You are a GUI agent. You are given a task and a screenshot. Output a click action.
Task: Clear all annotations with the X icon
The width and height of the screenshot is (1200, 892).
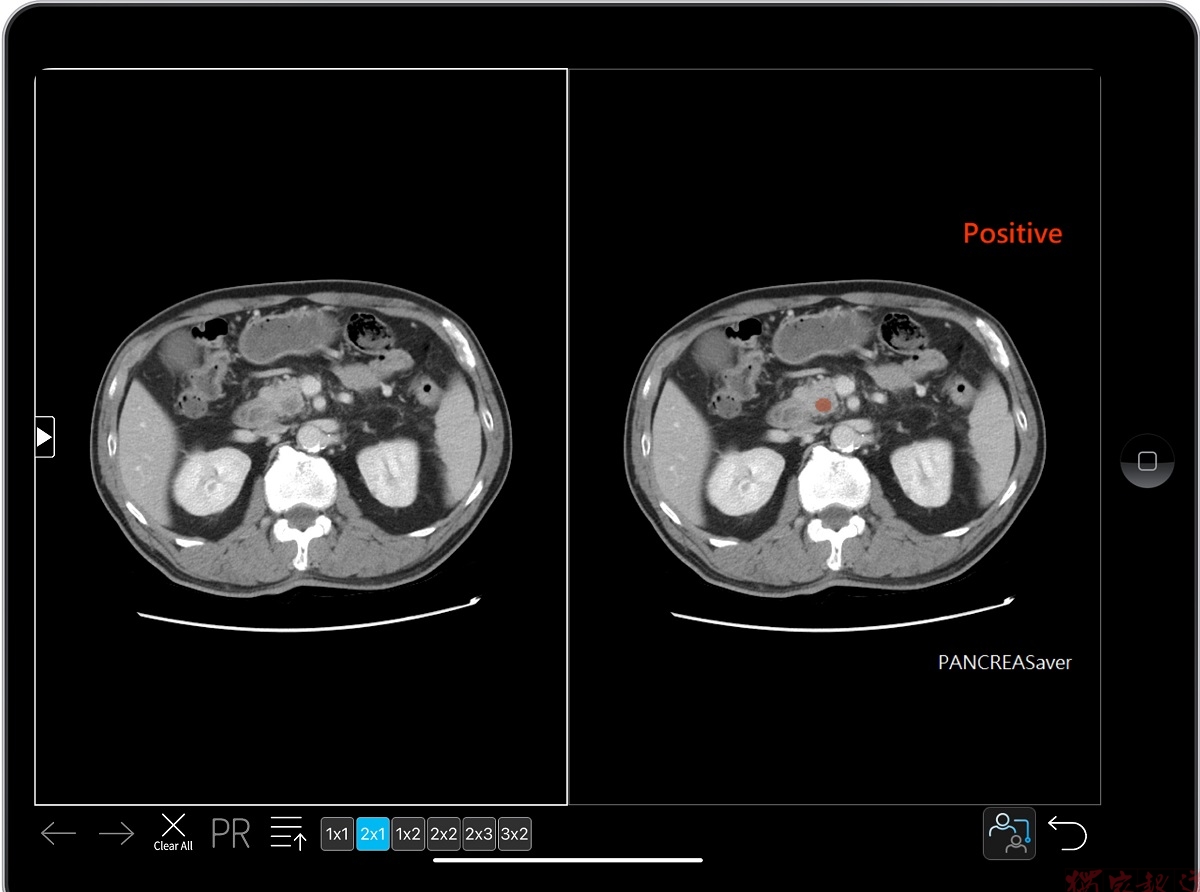click(173, 832)
